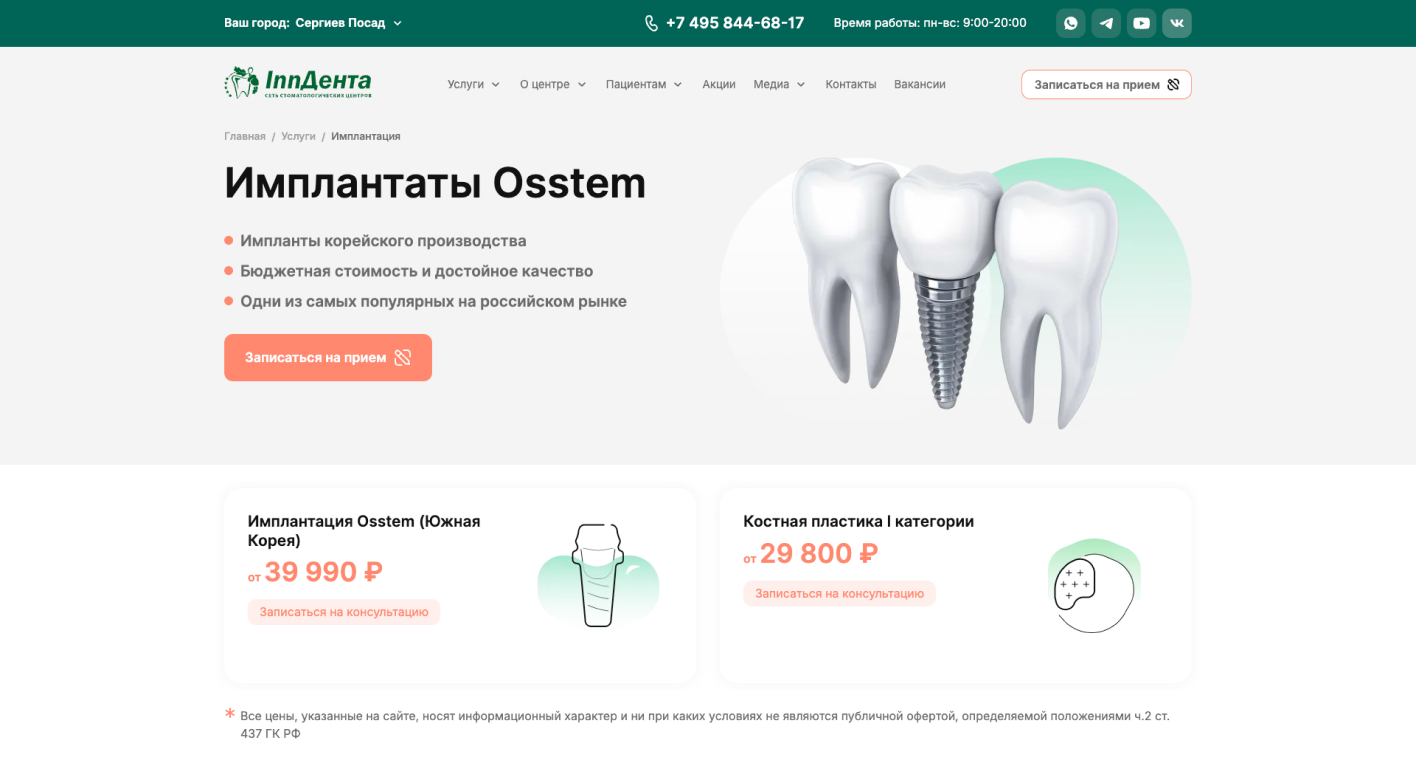
Task: Open the WhatsApp icon in header
Action: click(x=1070, y=23)
